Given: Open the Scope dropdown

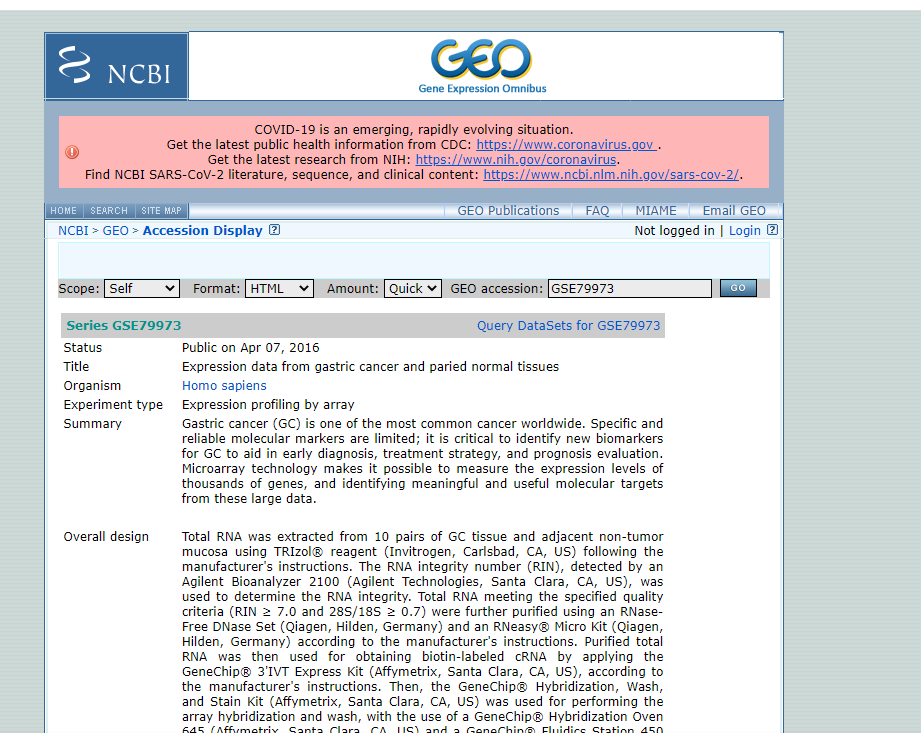Looking at the screenshot, I should (141, 288).
